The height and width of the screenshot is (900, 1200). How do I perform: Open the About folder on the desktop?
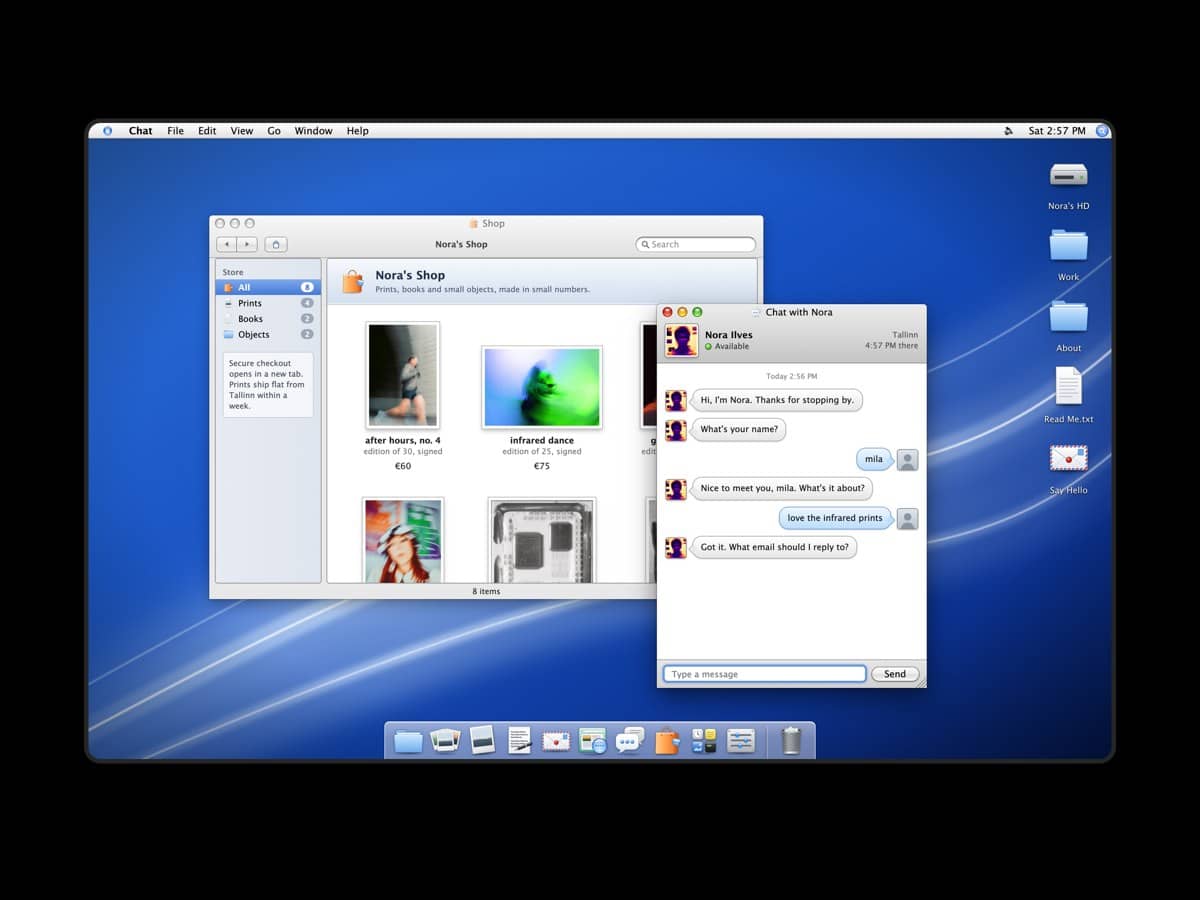[x=1069, y=317]
